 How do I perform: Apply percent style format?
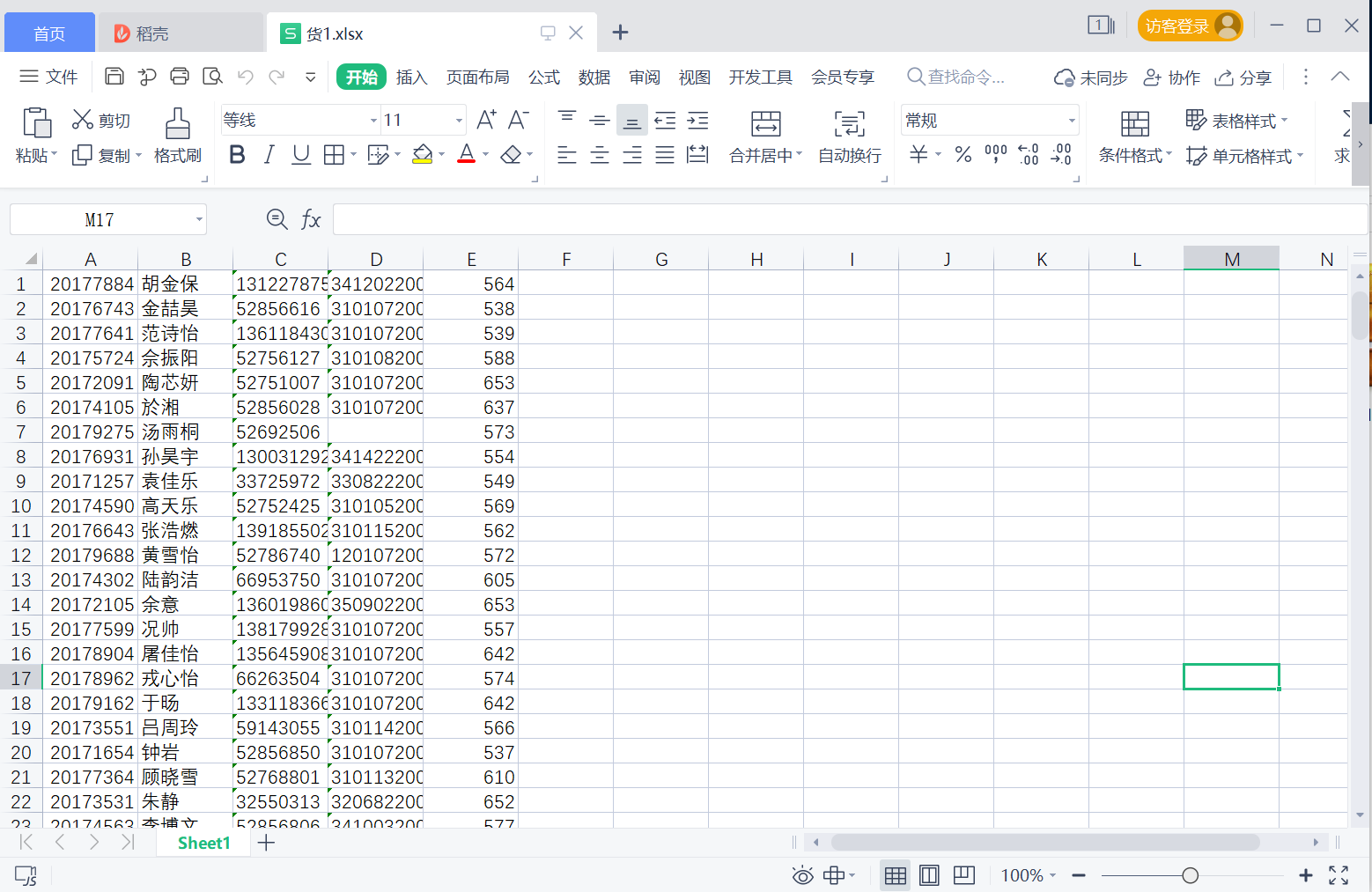[x=963, y=155]
